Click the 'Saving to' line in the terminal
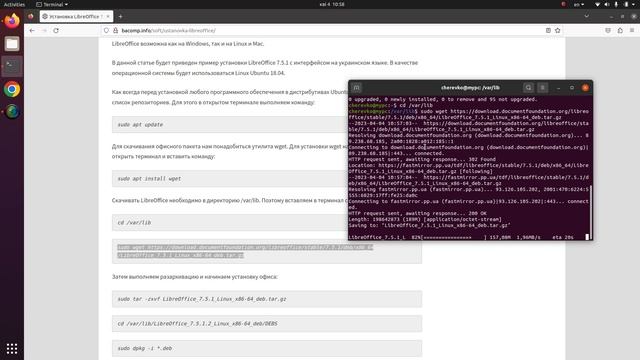The image size is (640, 360). click(x=429, y=225)
